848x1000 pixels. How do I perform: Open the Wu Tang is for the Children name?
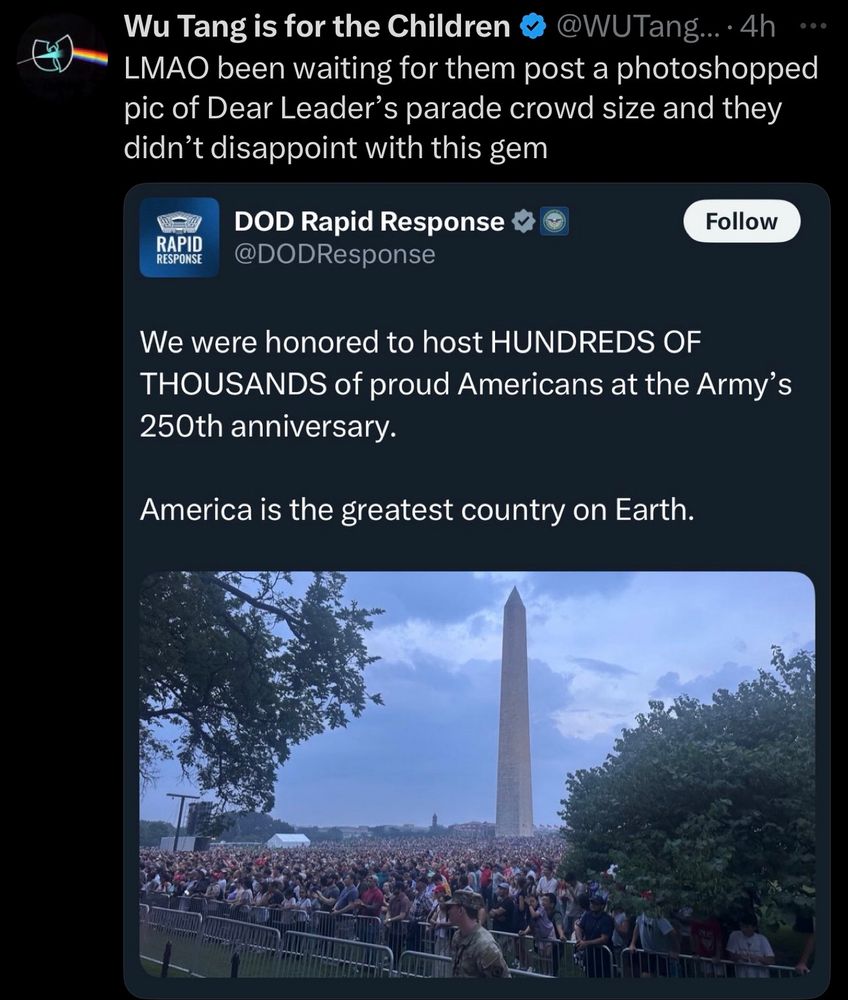point(317,27)
